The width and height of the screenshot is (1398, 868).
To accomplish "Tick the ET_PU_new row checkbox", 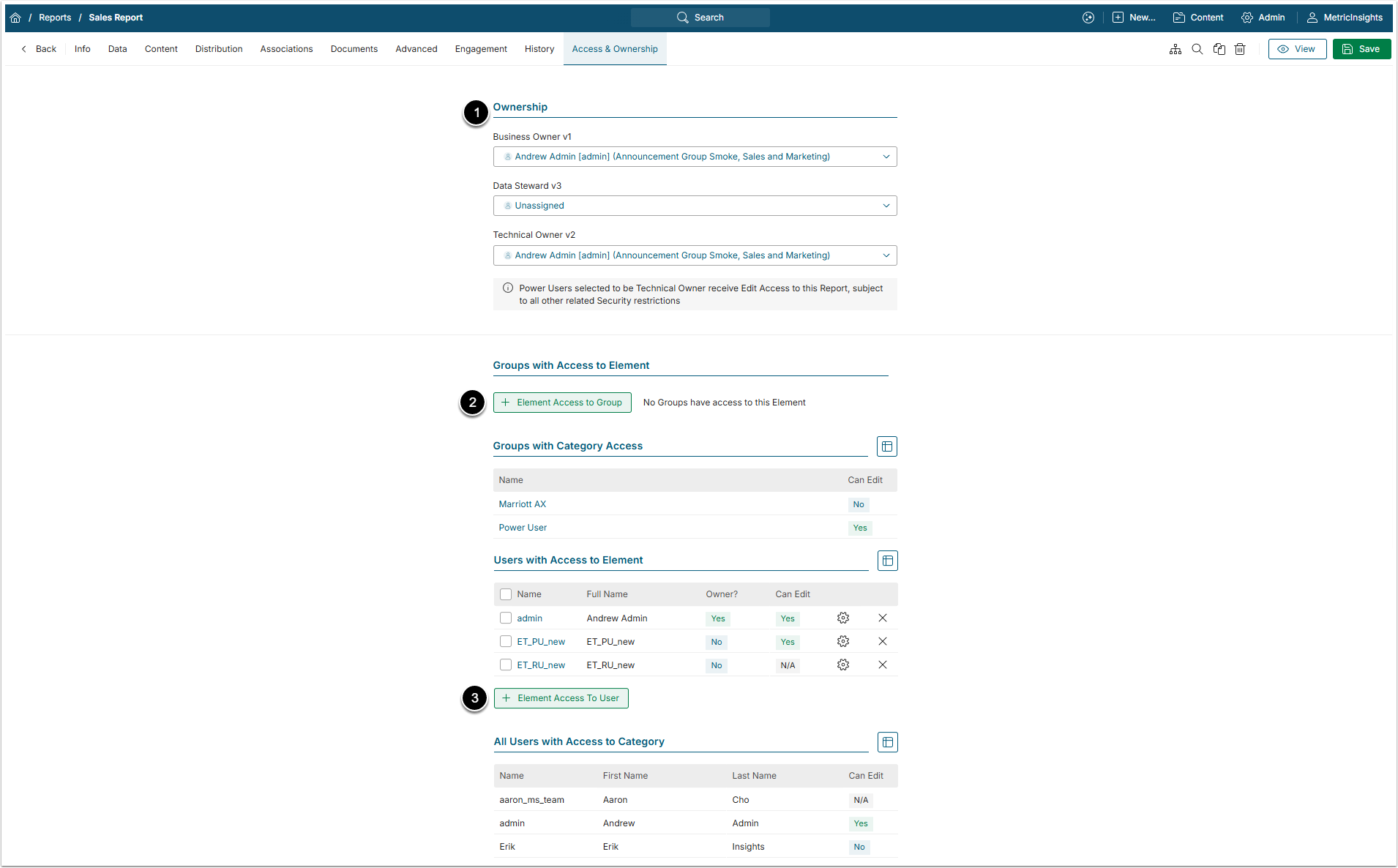I will (506, 642).
